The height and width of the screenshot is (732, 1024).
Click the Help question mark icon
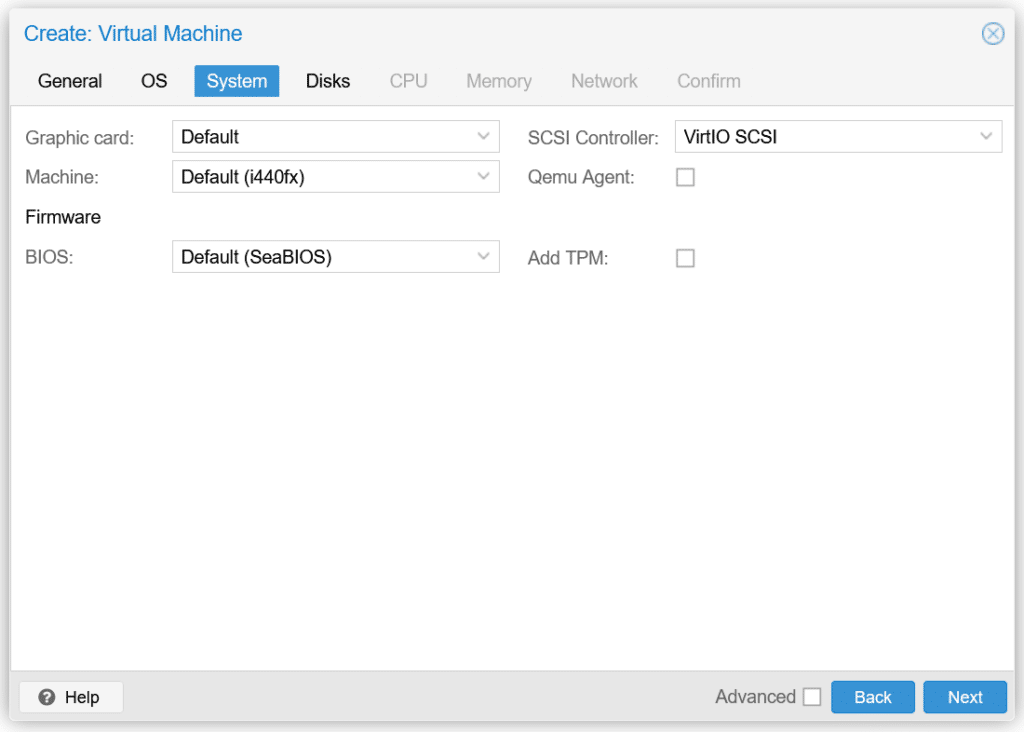tap(46, 697)
